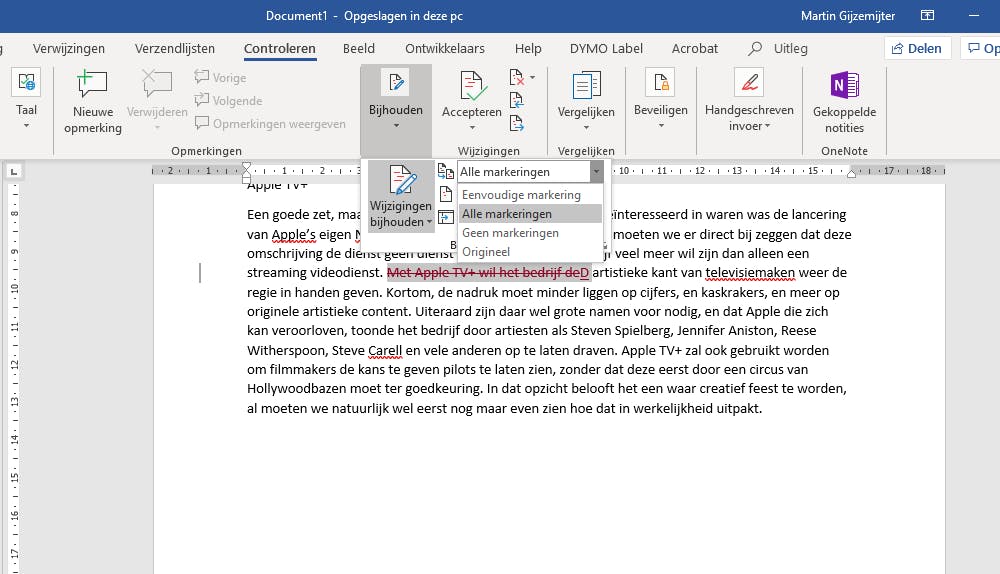Image resolution: width=1000 pixels, height=574 pixels.
Task: Click the misspelled word Carell
Action: (x=385, y=350)
